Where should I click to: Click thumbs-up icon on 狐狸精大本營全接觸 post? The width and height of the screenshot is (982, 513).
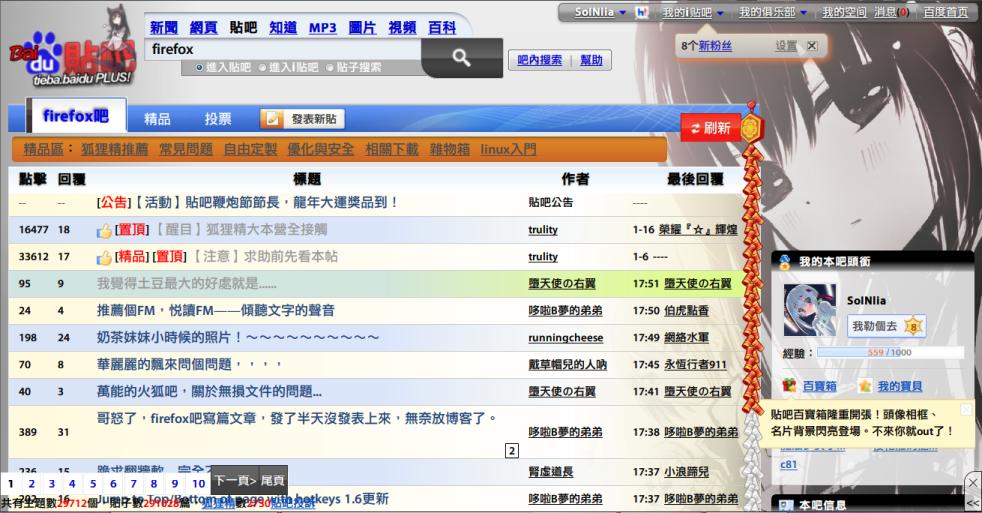coord(104,231)
